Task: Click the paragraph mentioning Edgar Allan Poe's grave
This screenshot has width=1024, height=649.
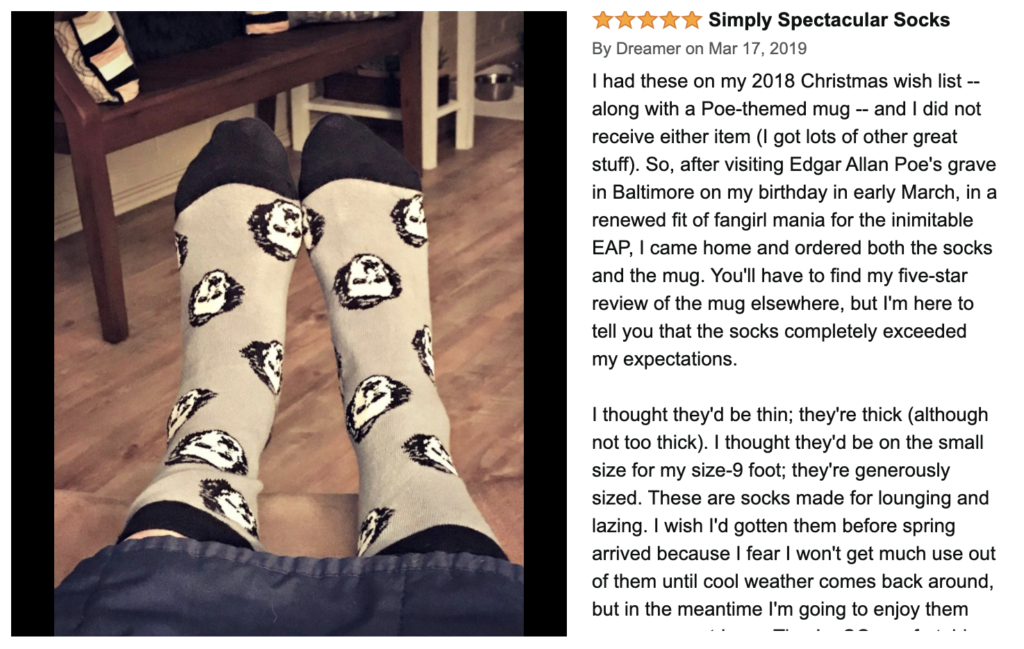Action: 793,220
